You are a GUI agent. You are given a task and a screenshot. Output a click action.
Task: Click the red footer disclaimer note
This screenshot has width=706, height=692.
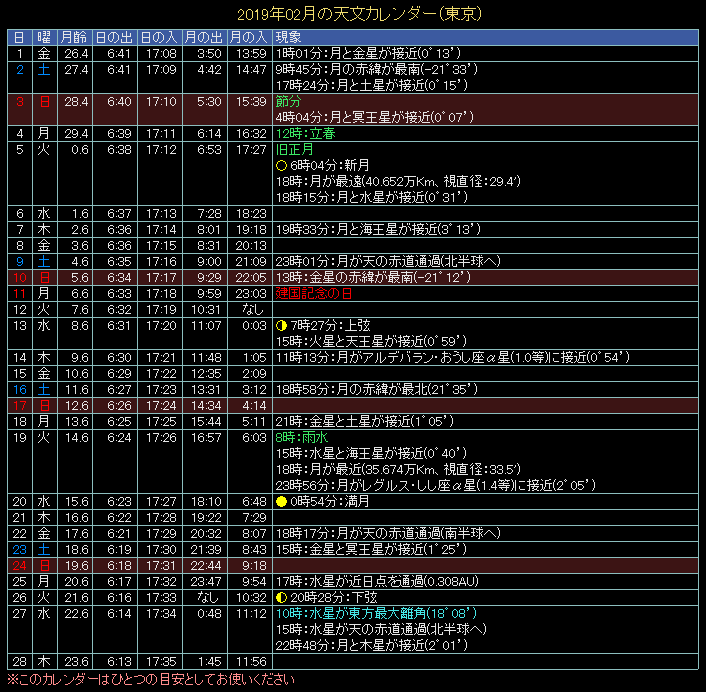point(151,680)
